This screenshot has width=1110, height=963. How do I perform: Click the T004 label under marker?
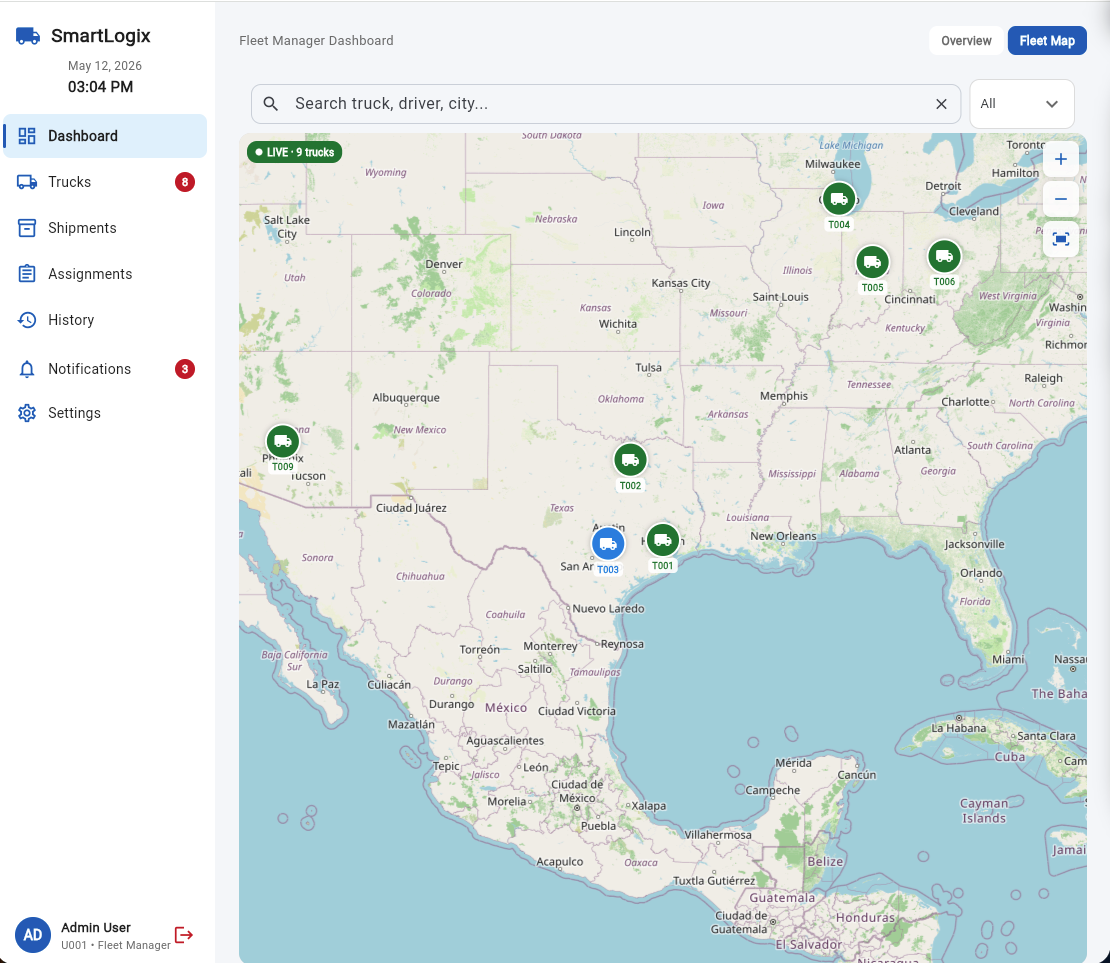pyautogui.click(x=839, y=224)
